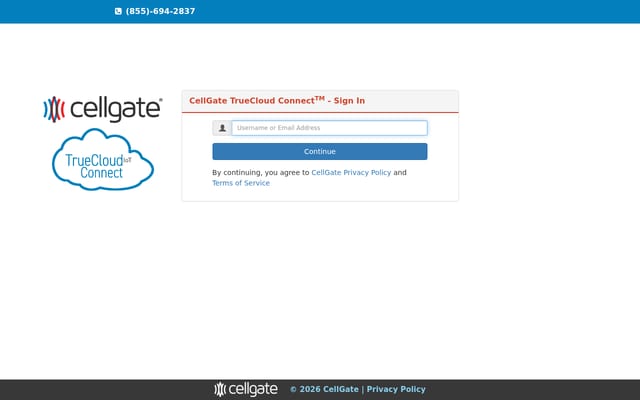640x400 pixels.
Task: Focus the Username or Email Address field
Action: (x=329, y=128)
